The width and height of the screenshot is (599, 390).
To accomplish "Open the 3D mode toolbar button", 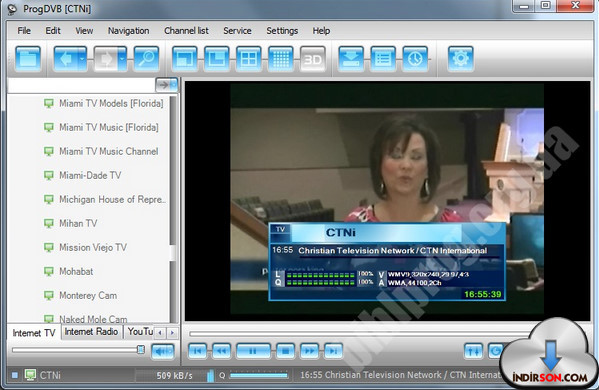I will pos(312,59).
